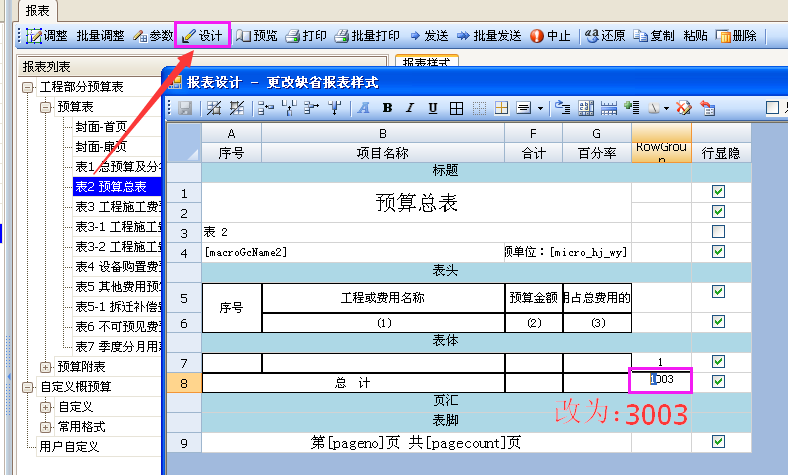The width and height of the screenshot is (788, 475).
Task: Click the RowGroup cell in row 8
Action: click(x=660, y=380)
